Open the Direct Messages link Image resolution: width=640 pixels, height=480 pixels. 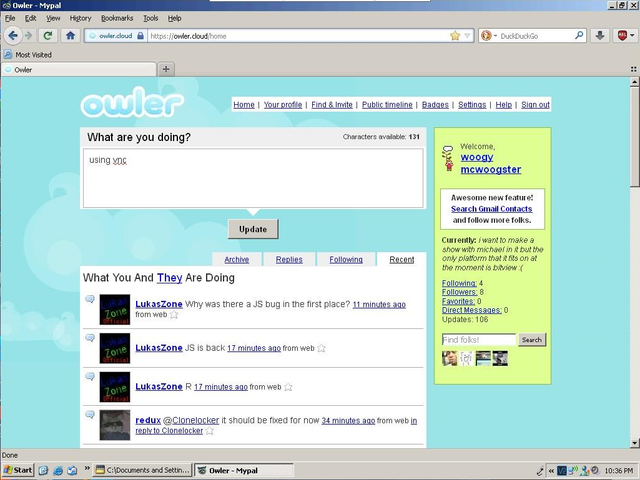coord(472,310)
